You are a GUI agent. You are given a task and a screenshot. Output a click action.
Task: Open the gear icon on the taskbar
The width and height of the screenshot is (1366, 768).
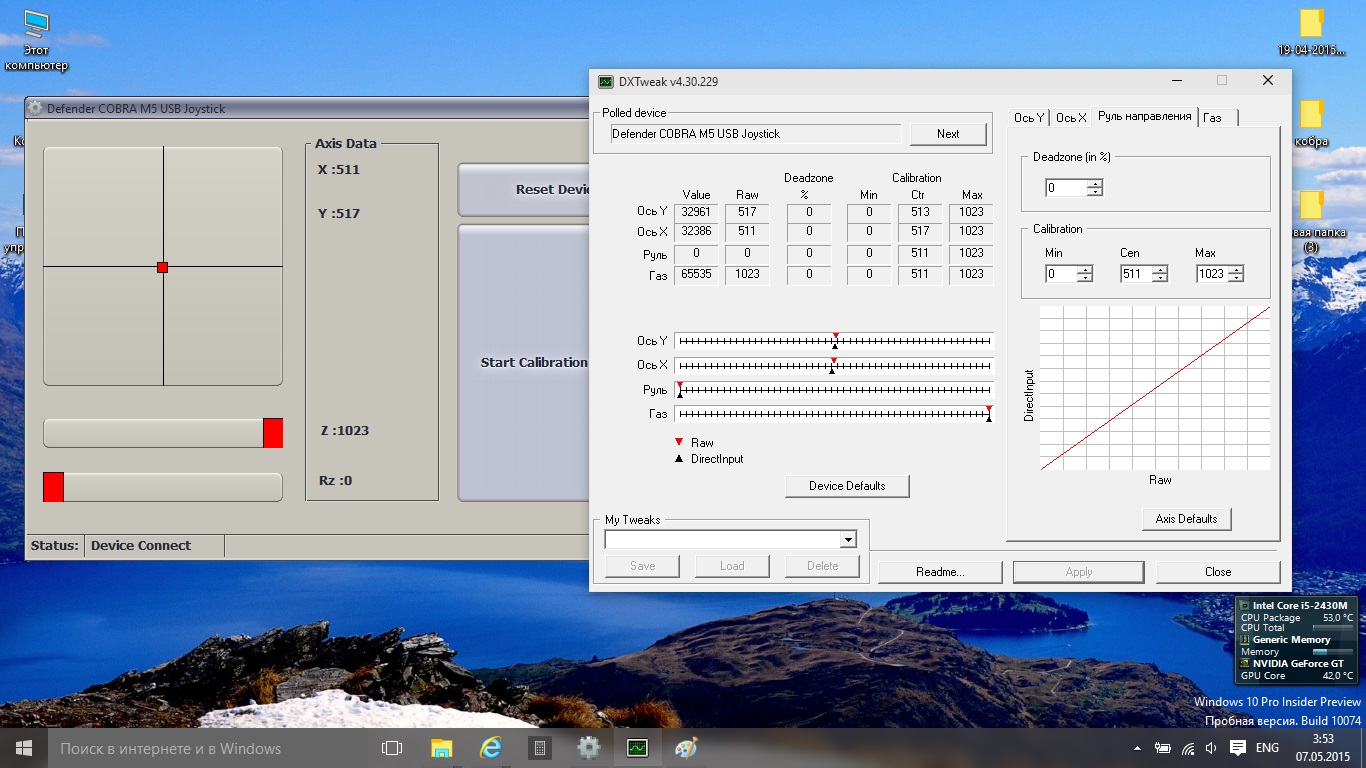pos(588,748)
